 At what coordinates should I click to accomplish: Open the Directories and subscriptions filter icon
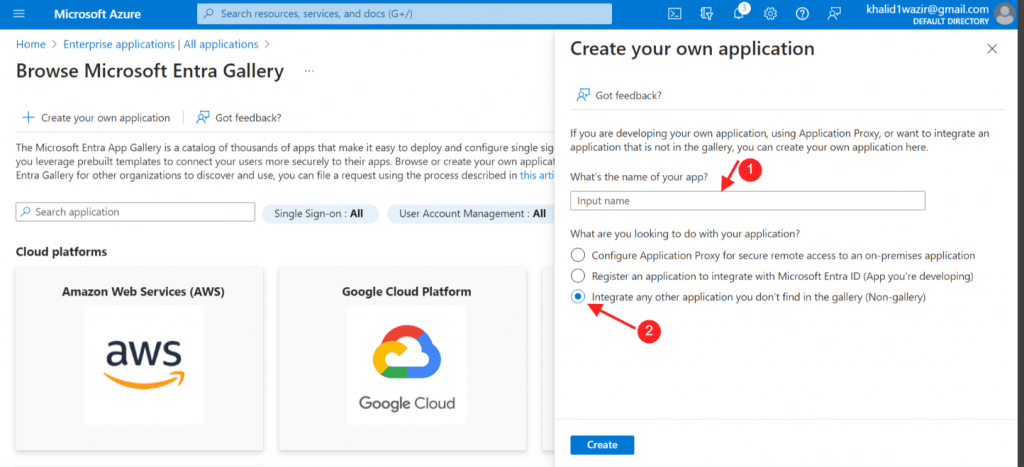click(707, 14)
